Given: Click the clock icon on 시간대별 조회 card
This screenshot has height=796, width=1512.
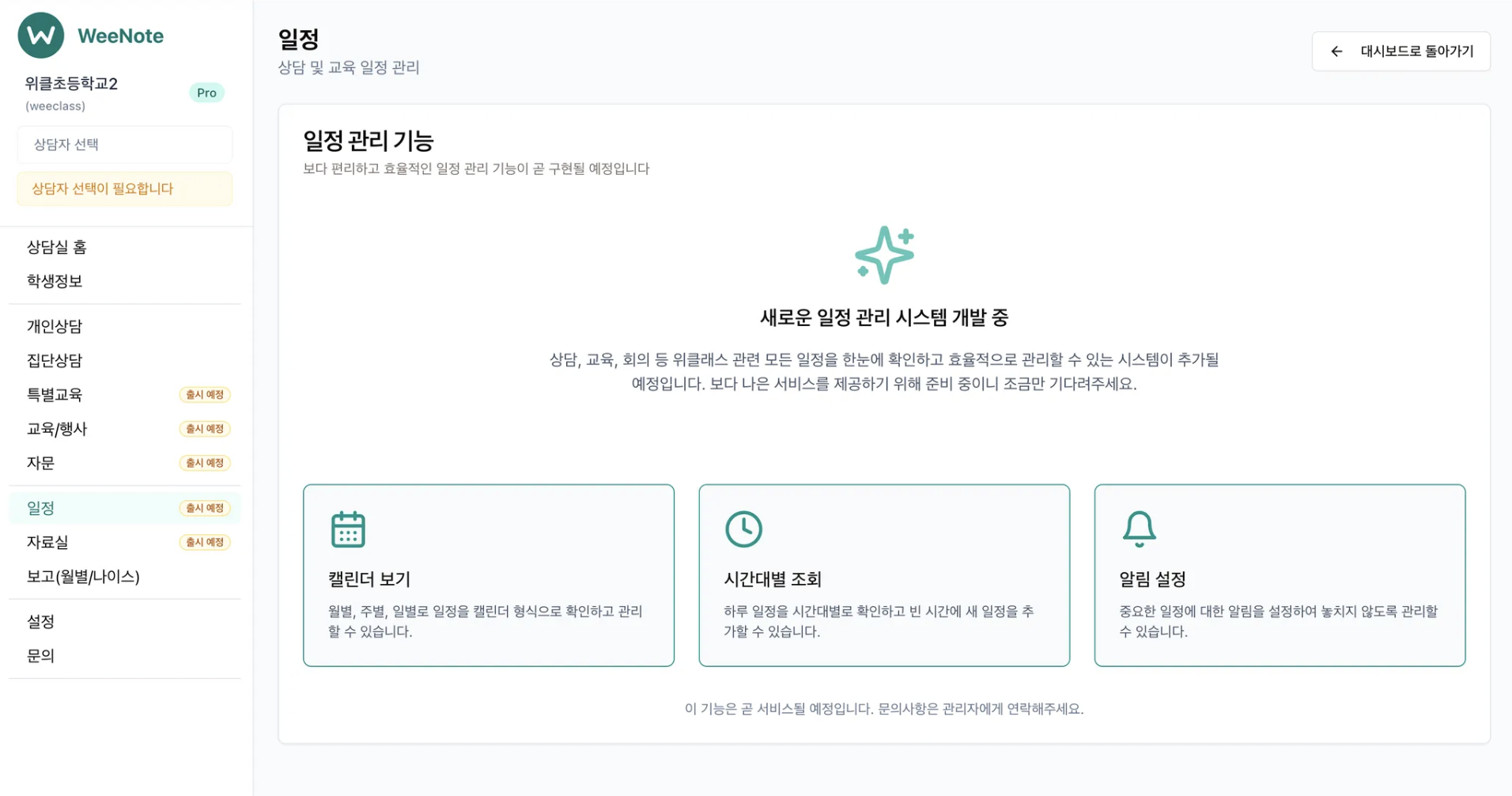Looking at the screenshot, I should [x=743, y=529].
